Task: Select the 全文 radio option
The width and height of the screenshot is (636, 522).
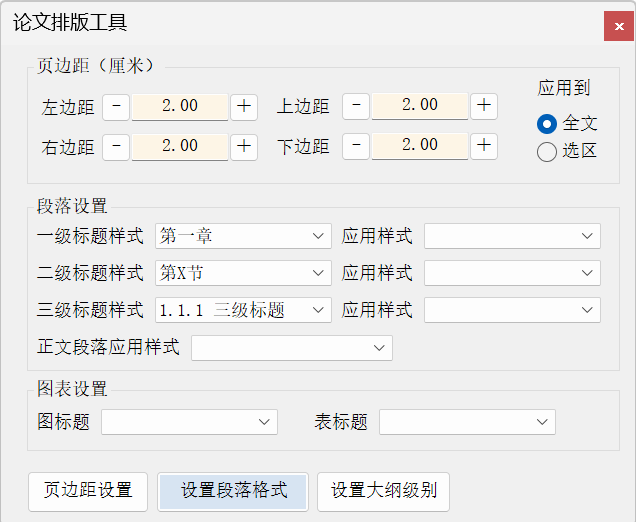Action: 547,124
